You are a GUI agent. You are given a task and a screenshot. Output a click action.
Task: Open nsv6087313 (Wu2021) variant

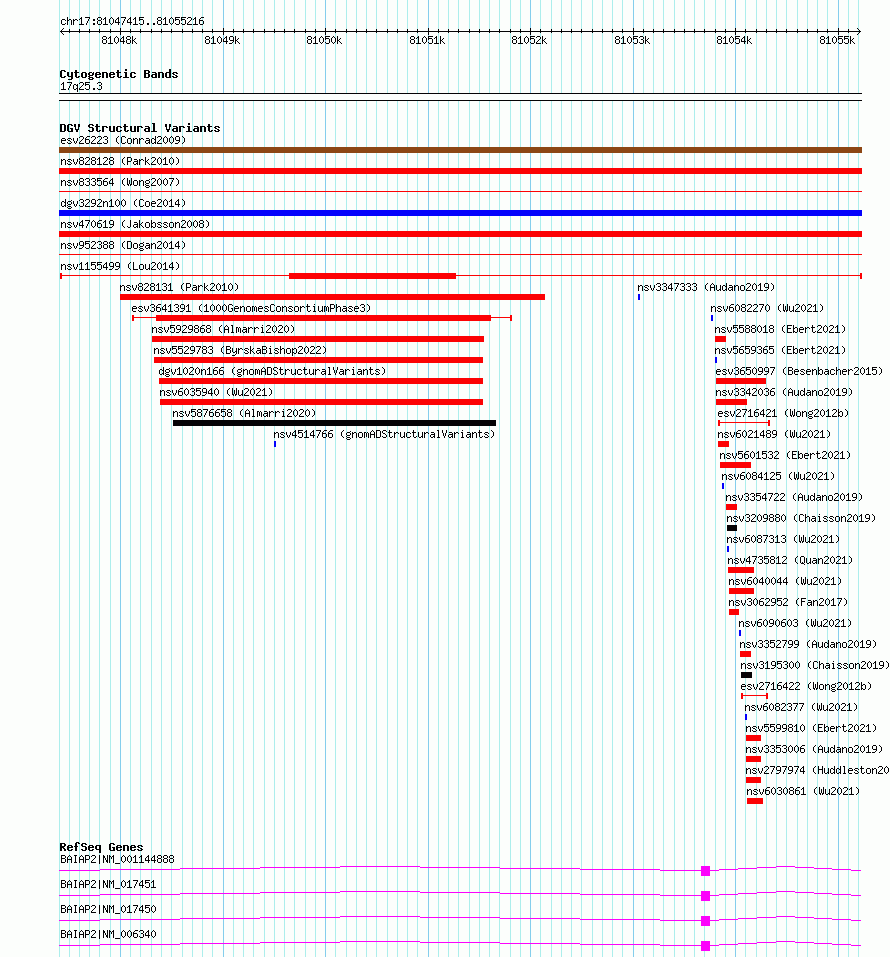click(x=783, y=540)
